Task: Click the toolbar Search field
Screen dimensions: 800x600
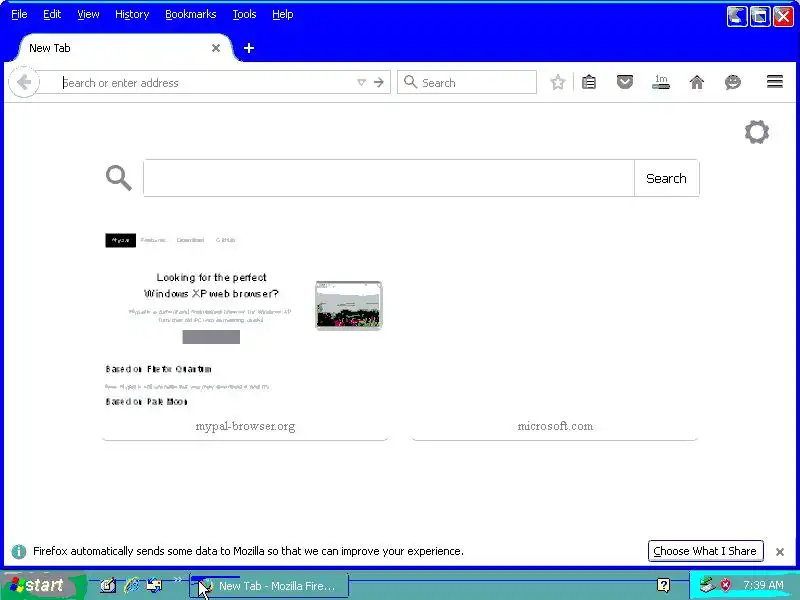Action: point(467,82)
